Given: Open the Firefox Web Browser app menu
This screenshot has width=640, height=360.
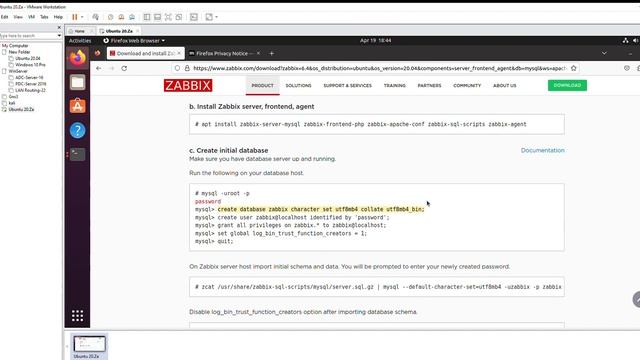Looking at the screenshot, I should (134, 40).
